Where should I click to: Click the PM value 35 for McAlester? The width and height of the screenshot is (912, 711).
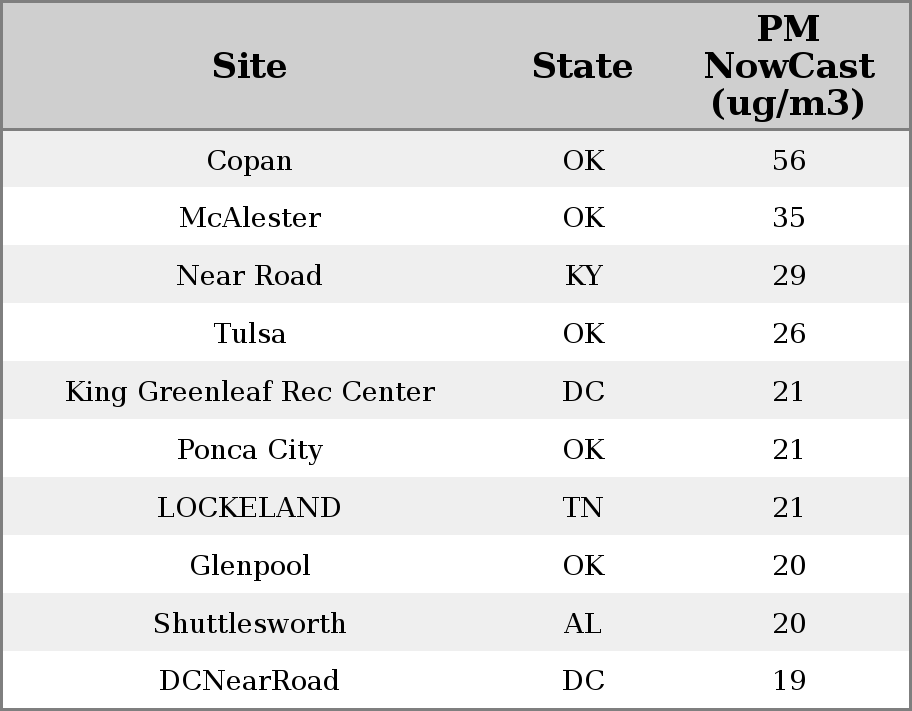788,218
